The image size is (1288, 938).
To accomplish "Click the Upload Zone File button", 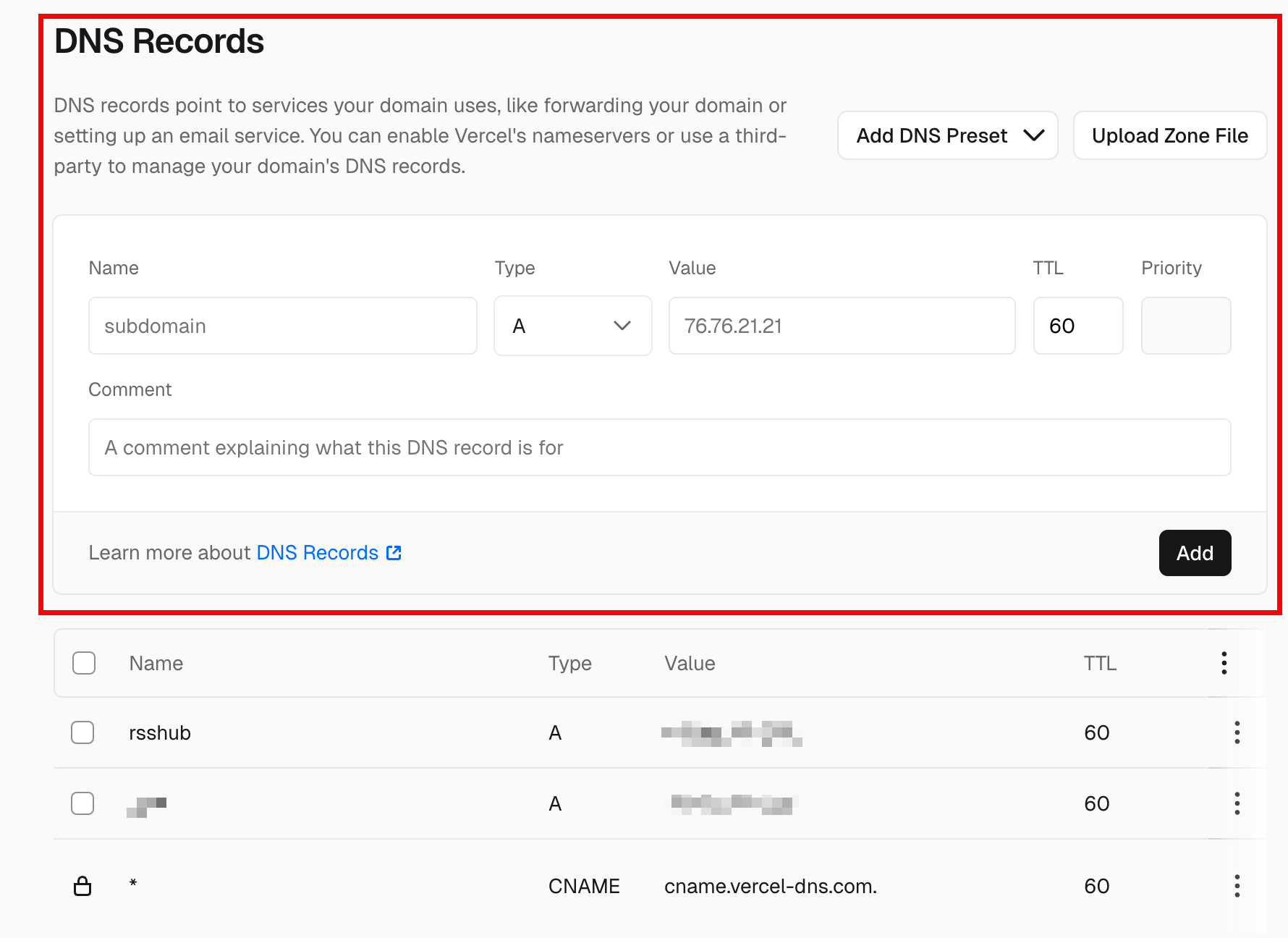I will pyautogui.click(x=1169, y=135).
